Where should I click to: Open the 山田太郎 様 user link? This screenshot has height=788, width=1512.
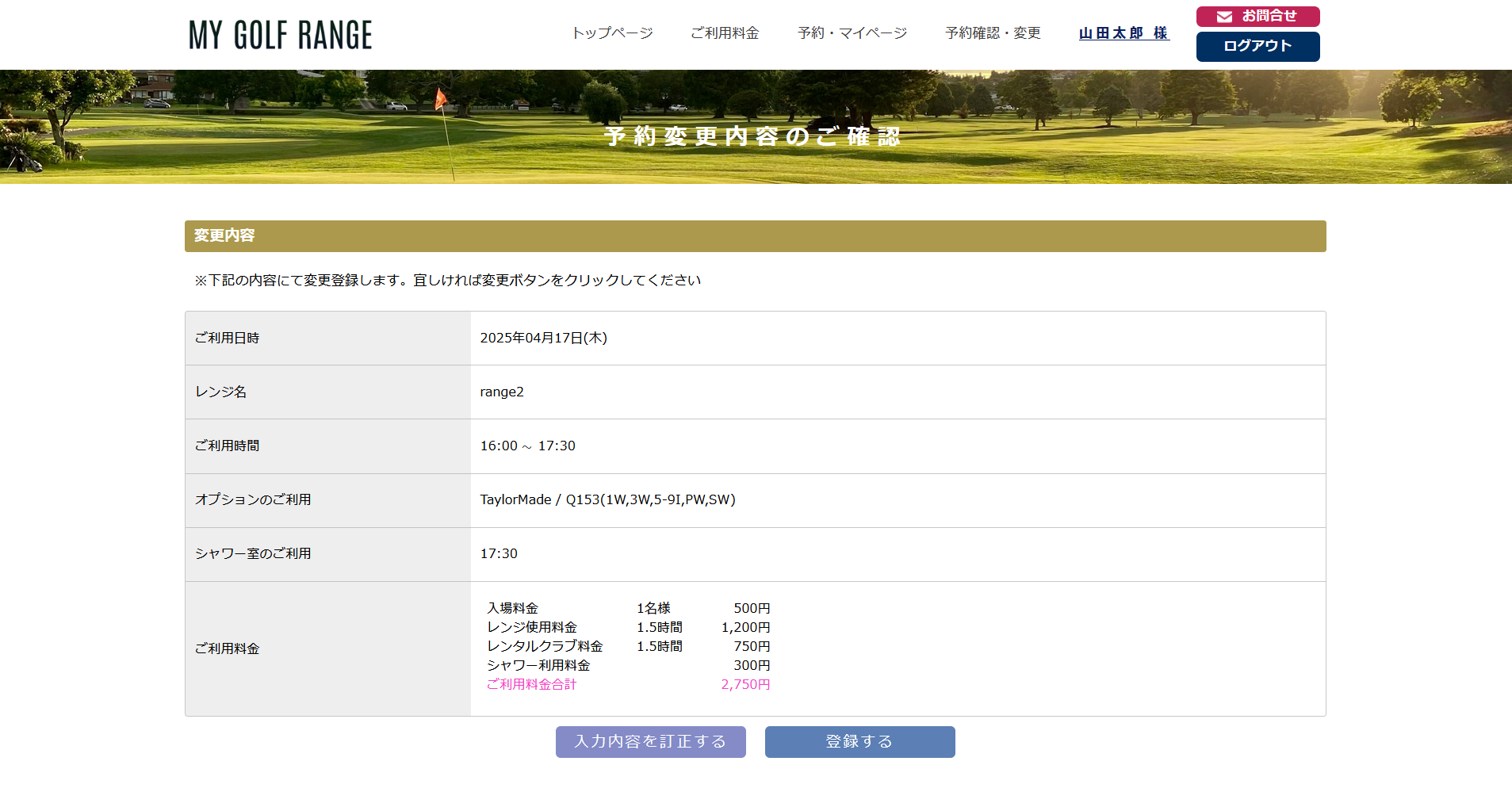(x=1123, y=33)
